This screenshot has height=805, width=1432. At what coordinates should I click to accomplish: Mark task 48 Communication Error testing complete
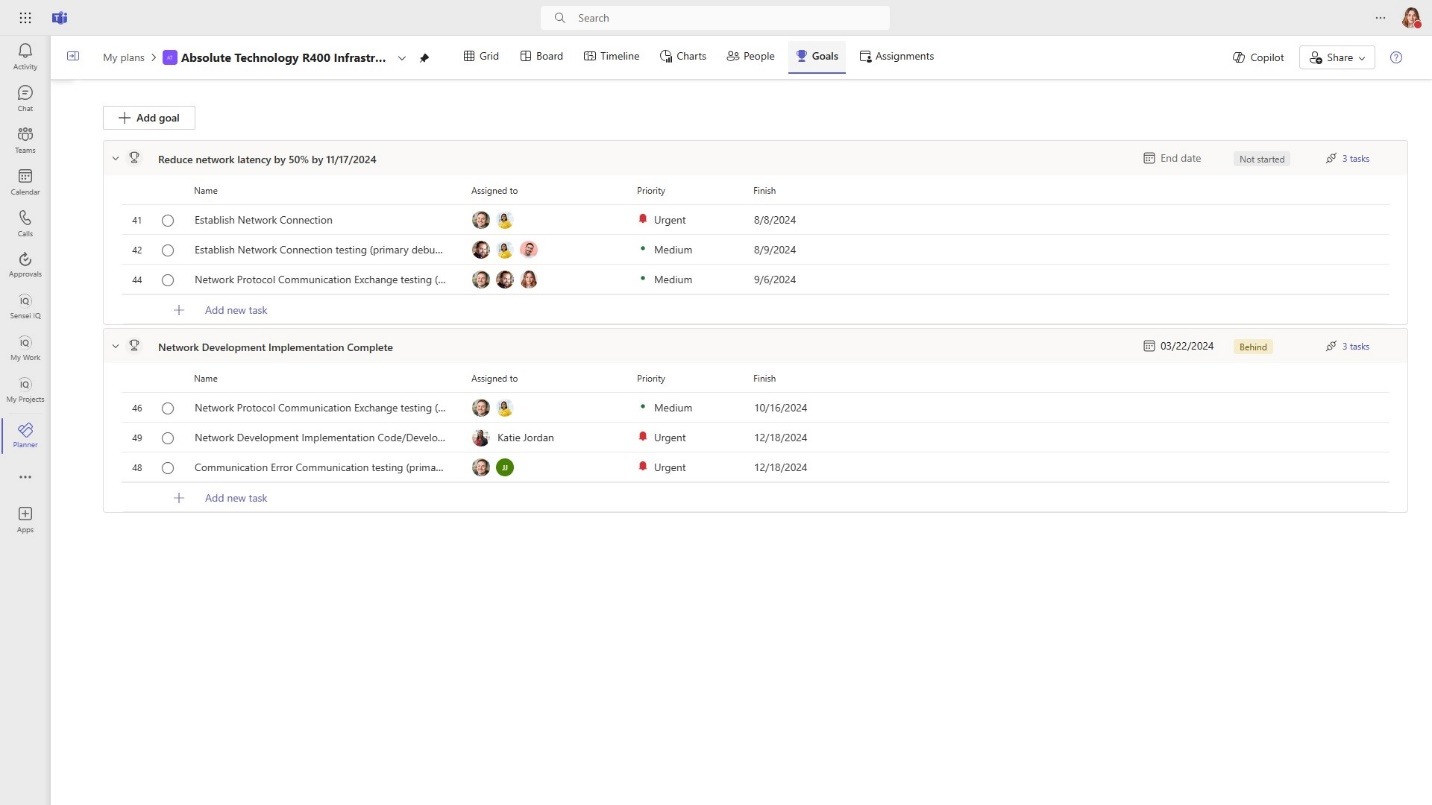(167, 467)
